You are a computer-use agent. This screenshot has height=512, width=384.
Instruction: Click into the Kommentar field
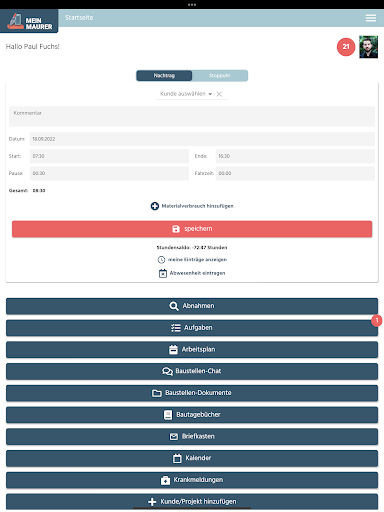click(192, 116)
